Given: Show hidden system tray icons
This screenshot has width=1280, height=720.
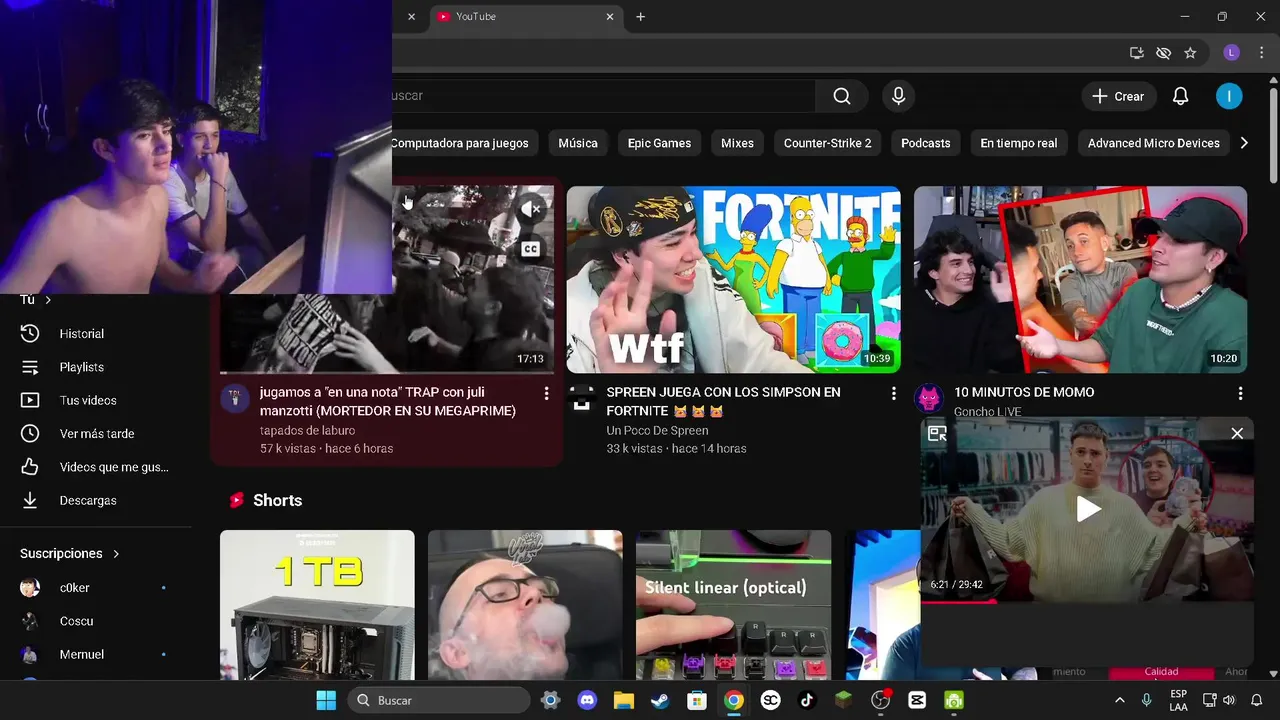Looking at the screenshot, I should point(1119,700).
